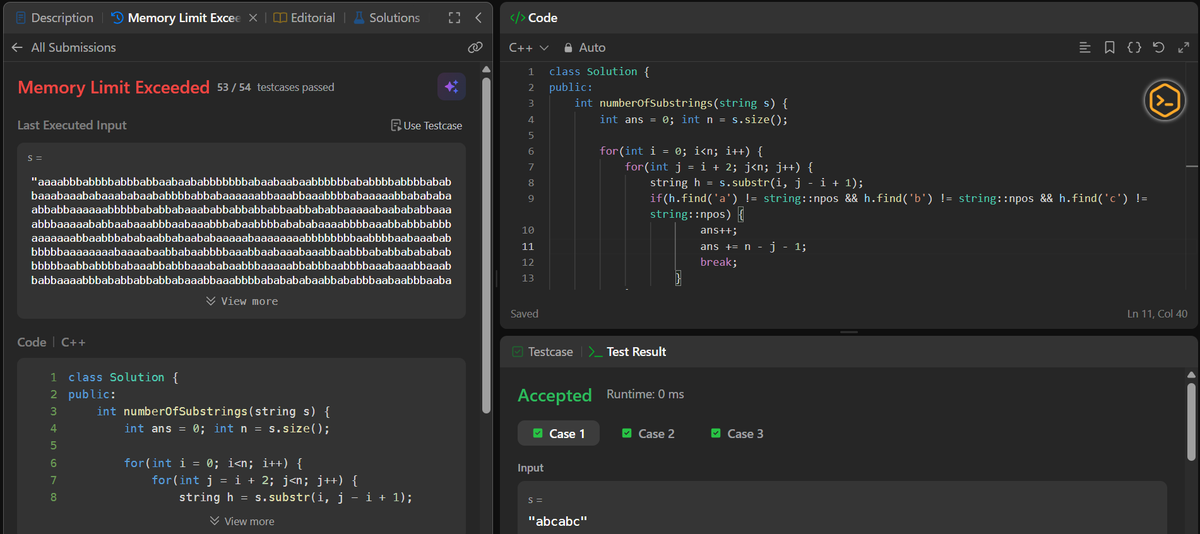Close the Memory Limit Exceeded tab
The width and height of the screenshot is (1200, 534).
pyautogui.click(x=253, y=18)
